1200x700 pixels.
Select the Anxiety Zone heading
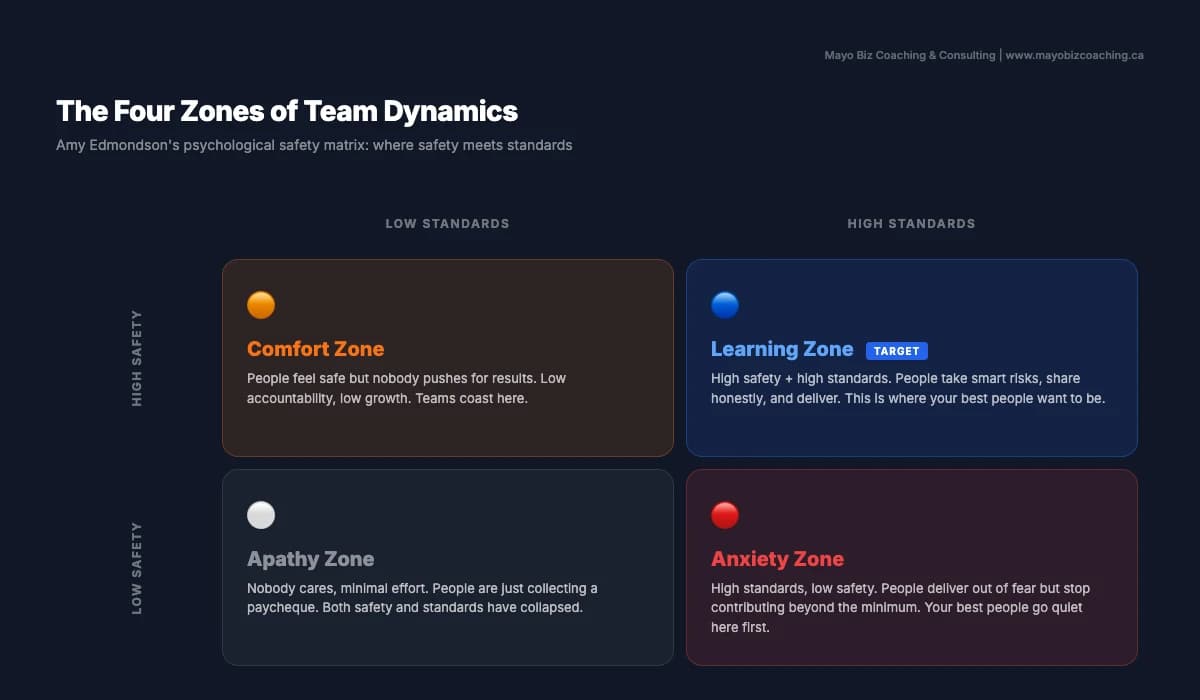(x=777, y=559)
